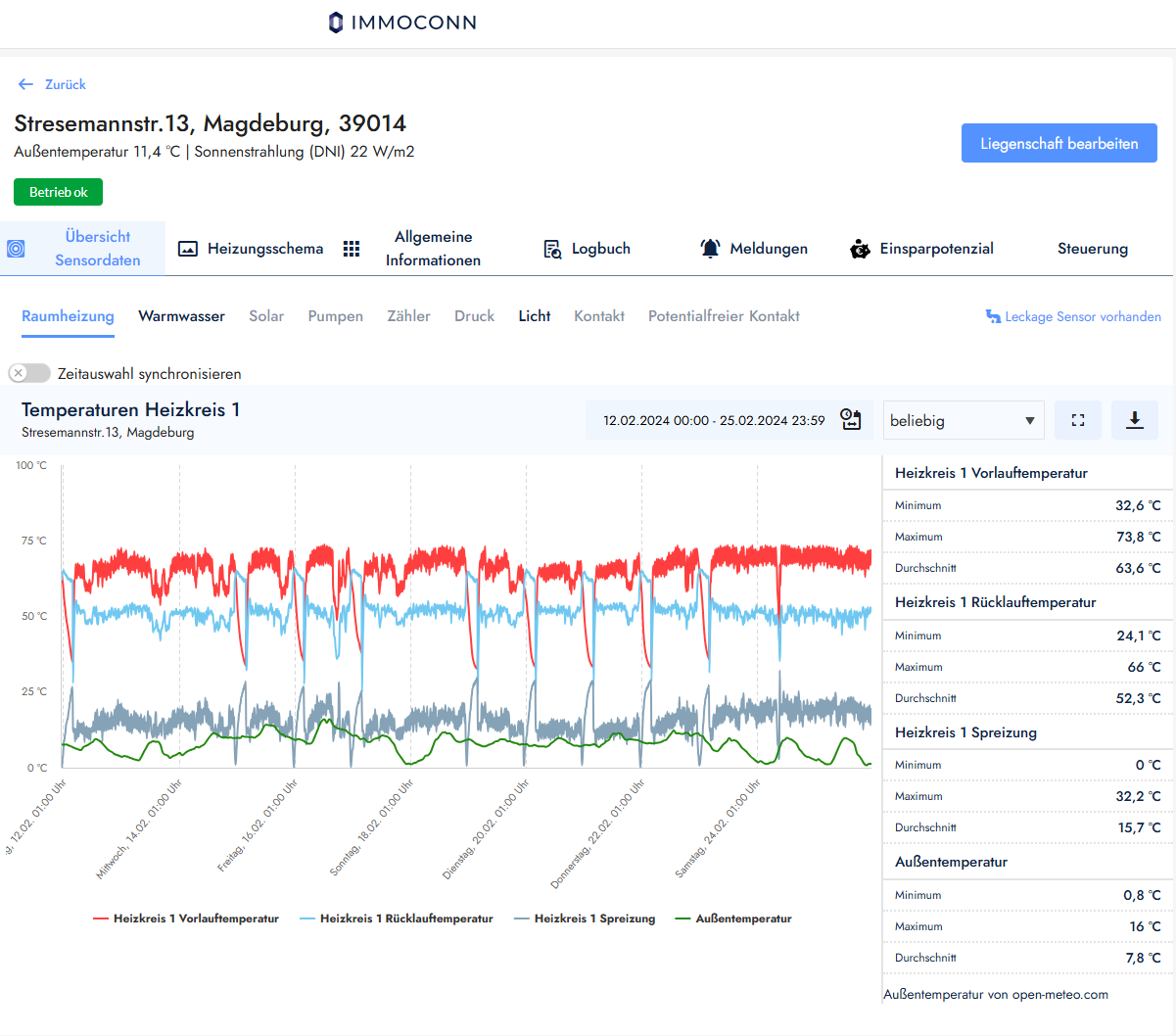Viewport: 1176px width, 1036px height.
Task: Click the Liegenschaft bearbeiten button
Action: (x=1058, y=143)
